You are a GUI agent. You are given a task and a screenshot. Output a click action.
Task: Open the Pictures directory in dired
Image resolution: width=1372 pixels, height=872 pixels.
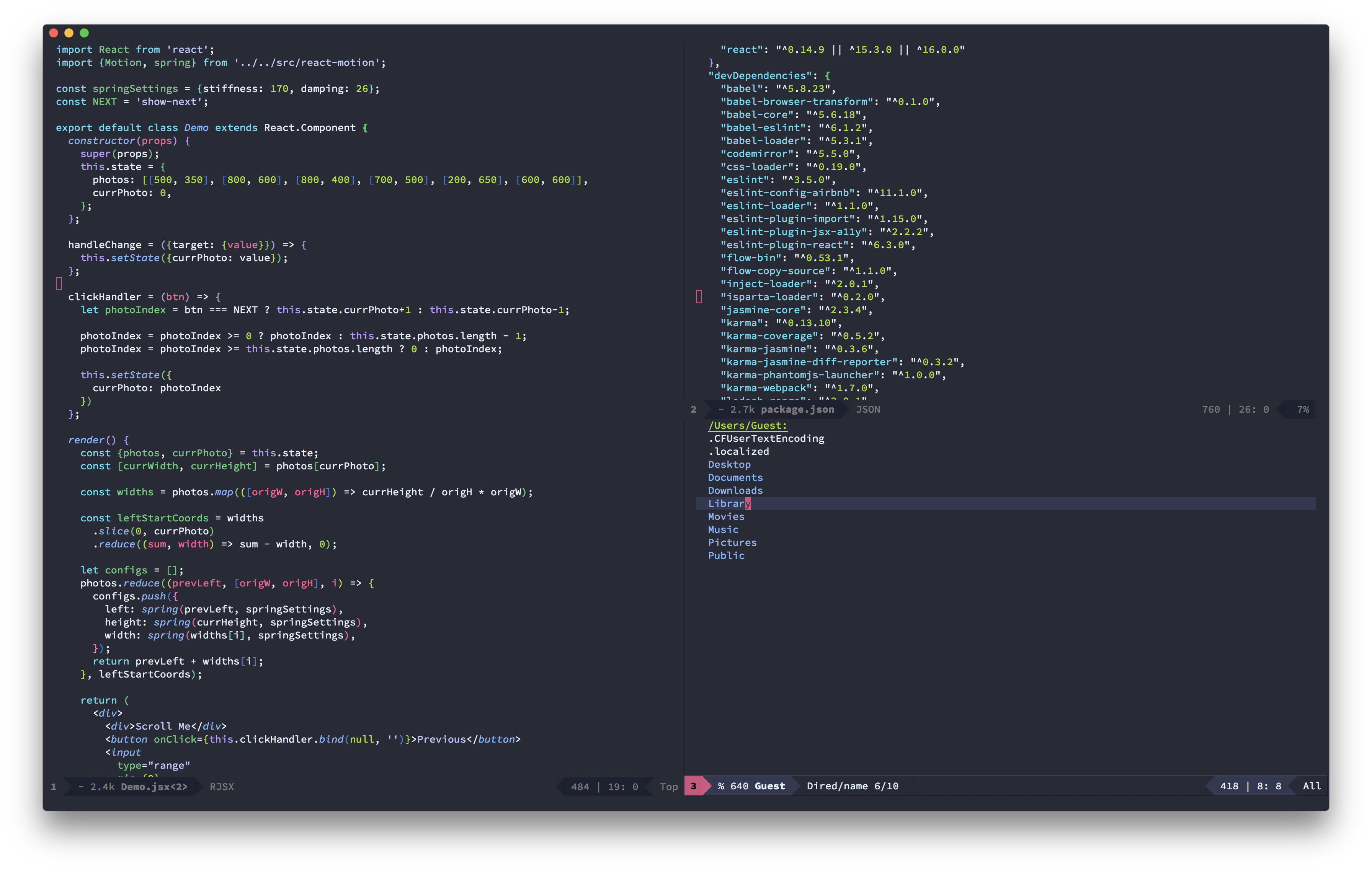coord(732,542)
